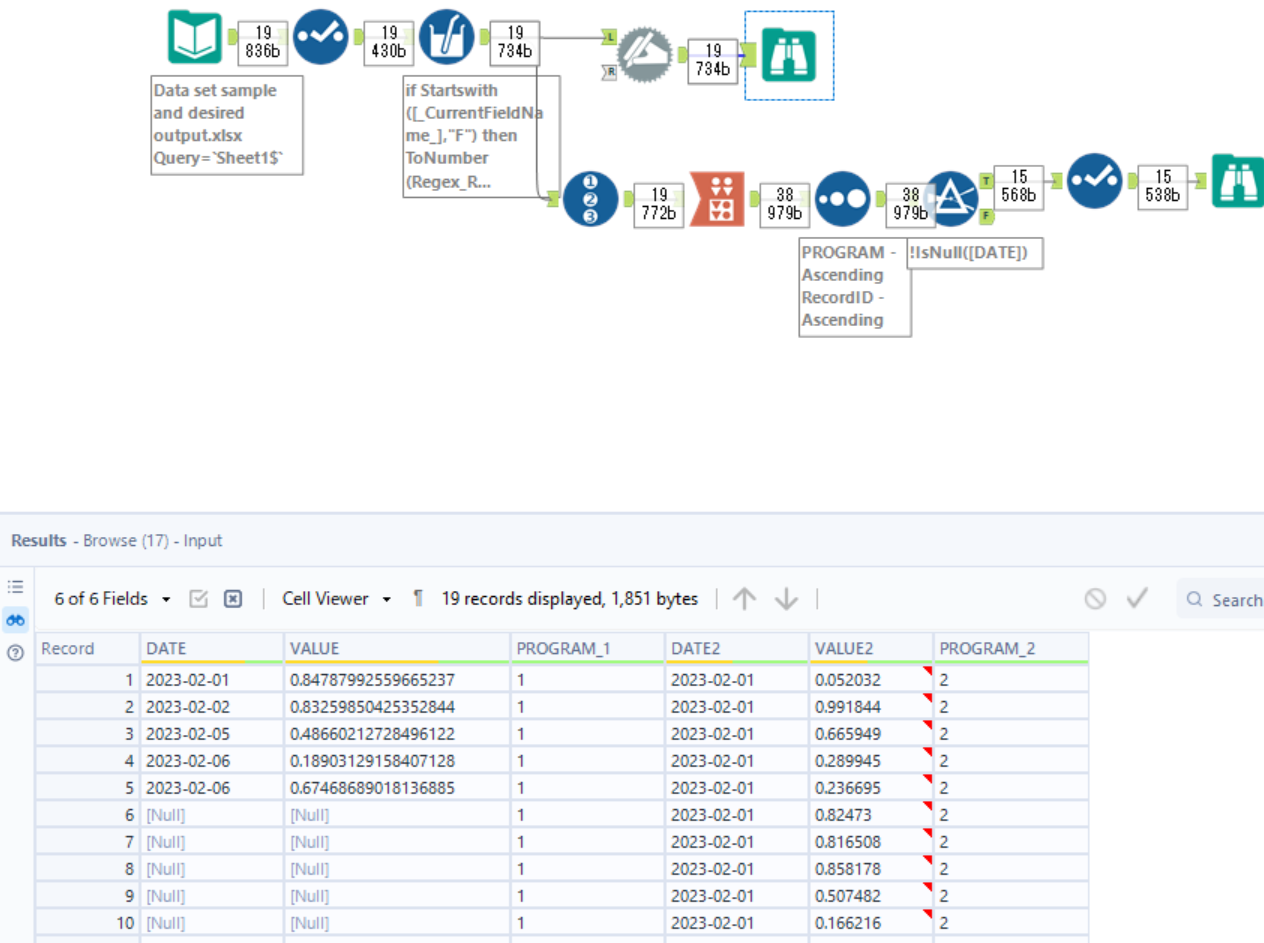Click the Sort tool sorting by PROGRAM
The width and height of the screenshot is (1264, 943).
click(843, 199)
